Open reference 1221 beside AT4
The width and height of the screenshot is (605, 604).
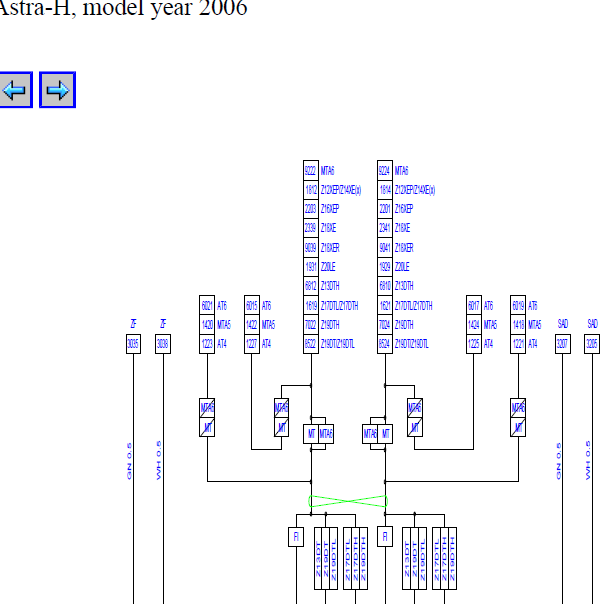click(518, 344)
